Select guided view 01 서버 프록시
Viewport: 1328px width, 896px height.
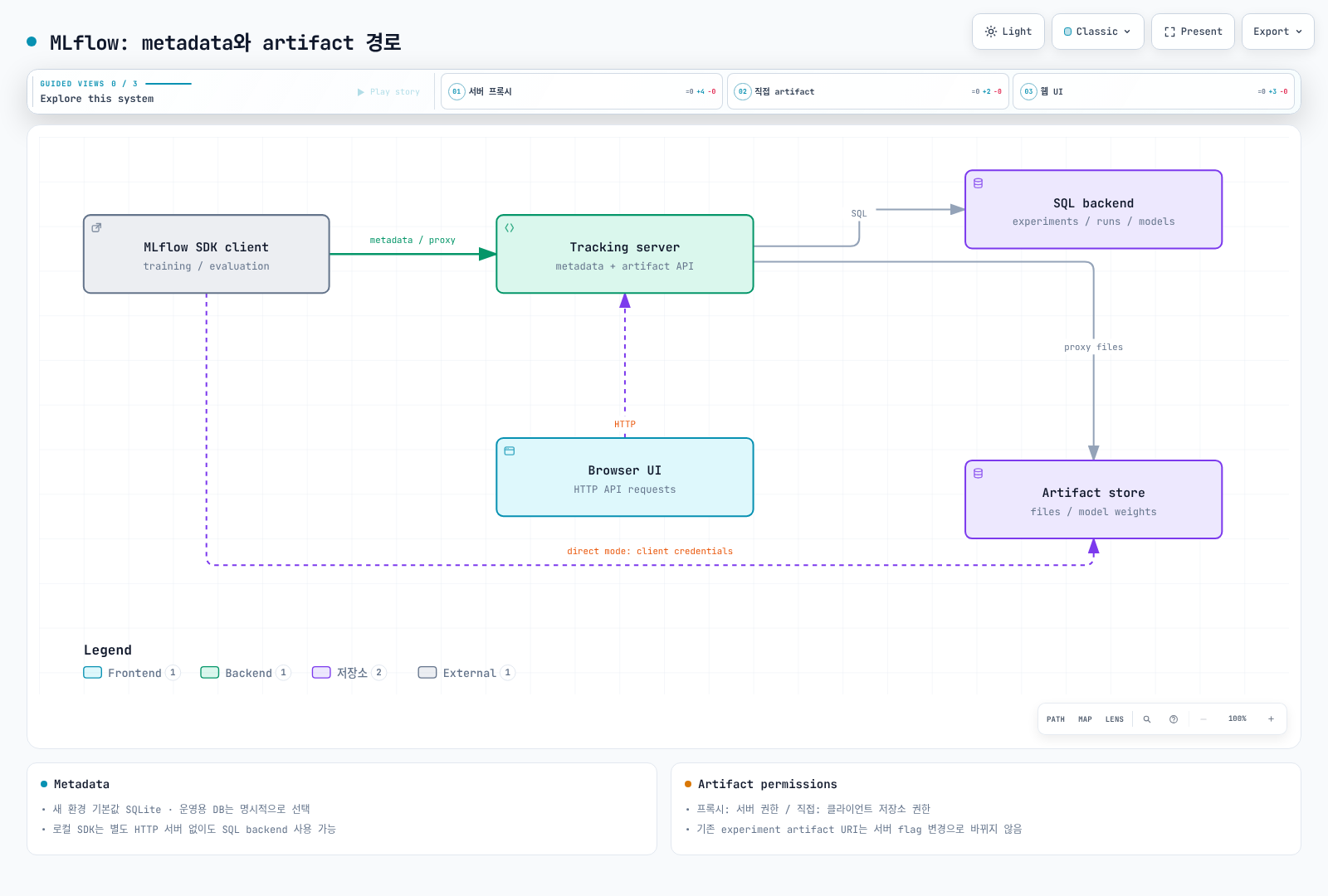[582, 91]
